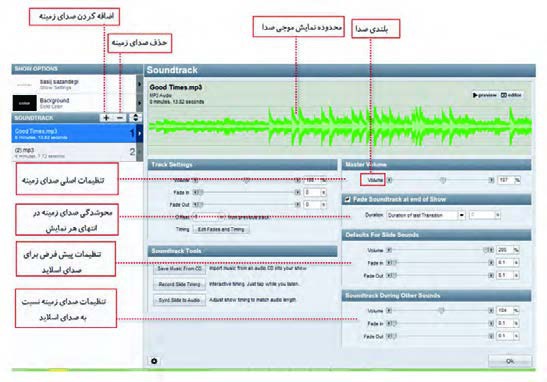Click the Track Settings Fade In value field
Screen dimensions: 547x382
point(312,193)
